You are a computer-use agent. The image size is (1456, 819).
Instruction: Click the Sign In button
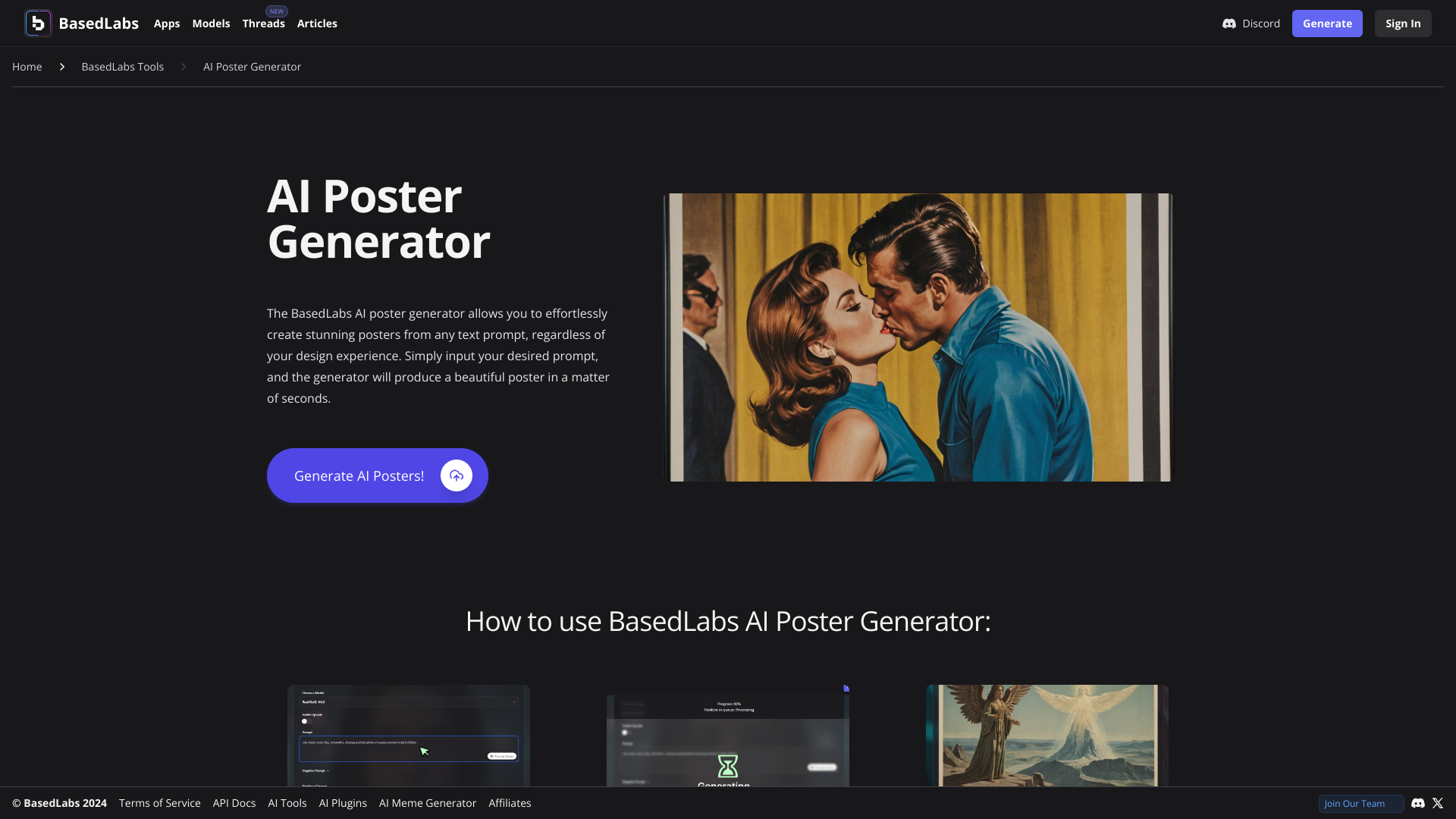(1403, 24)
